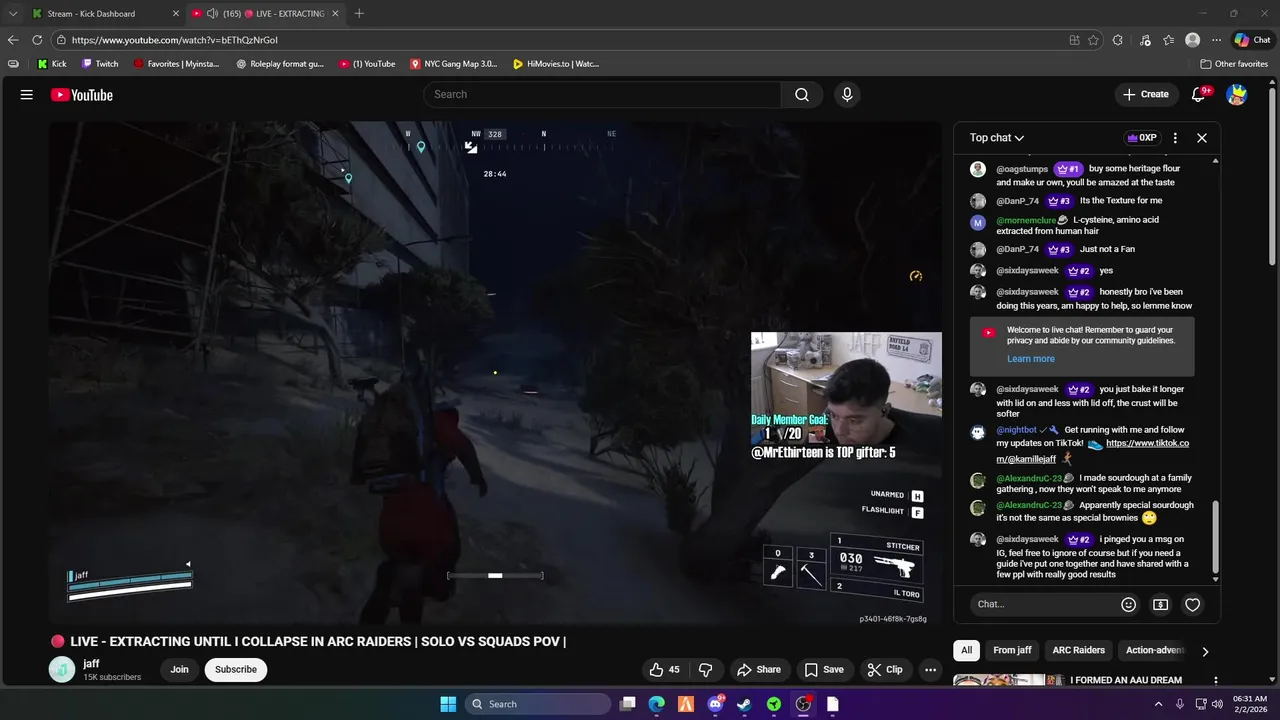Open the Kick bookmark

(x=51, y=64)
